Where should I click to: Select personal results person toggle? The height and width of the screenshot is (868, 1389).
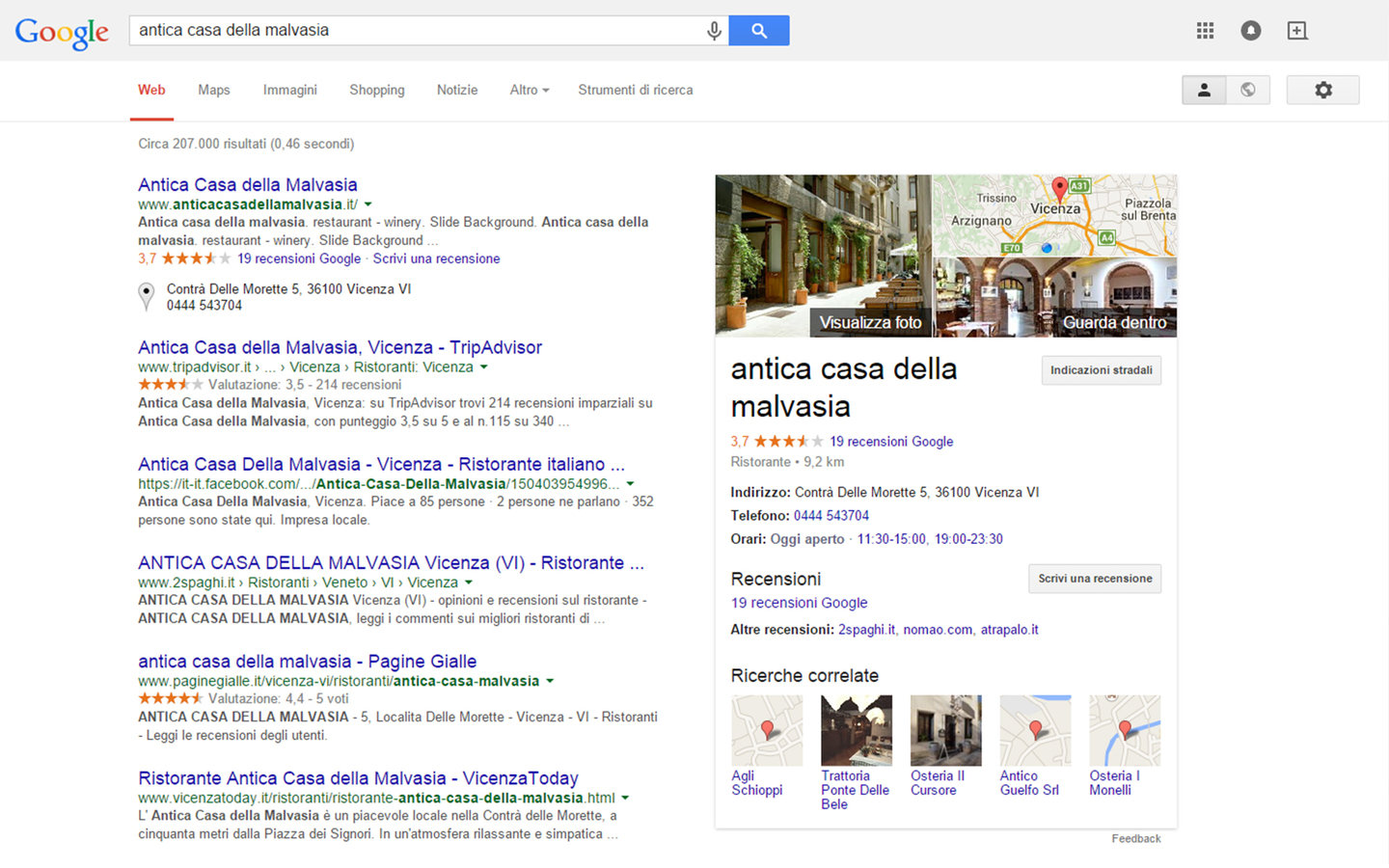pos(1204,90)
